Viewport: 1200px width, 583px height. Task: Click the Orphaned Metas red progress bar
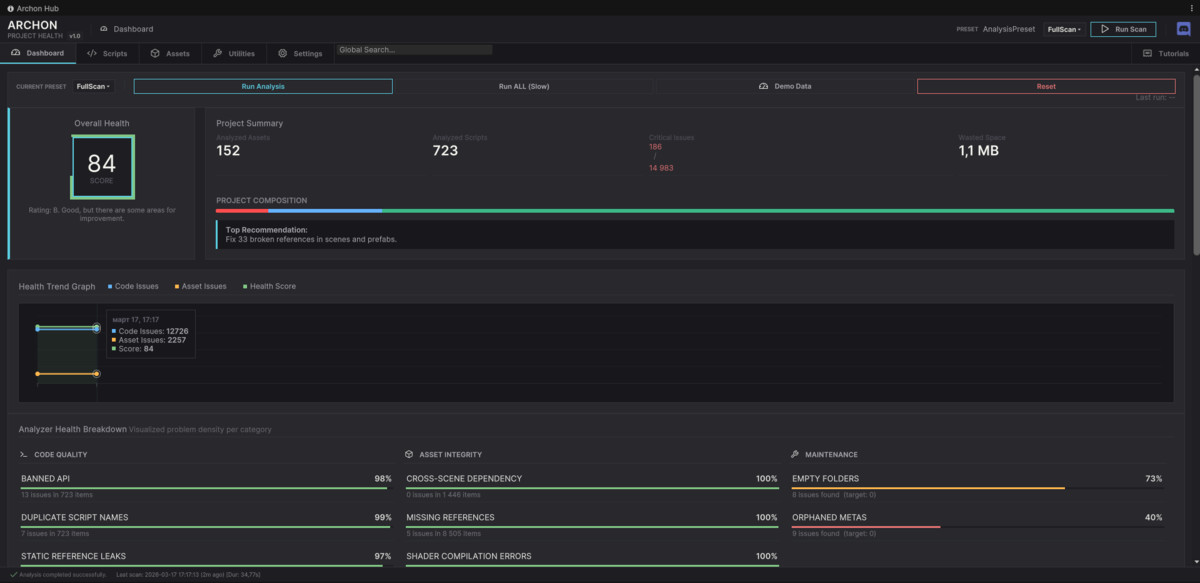(866, 526)
